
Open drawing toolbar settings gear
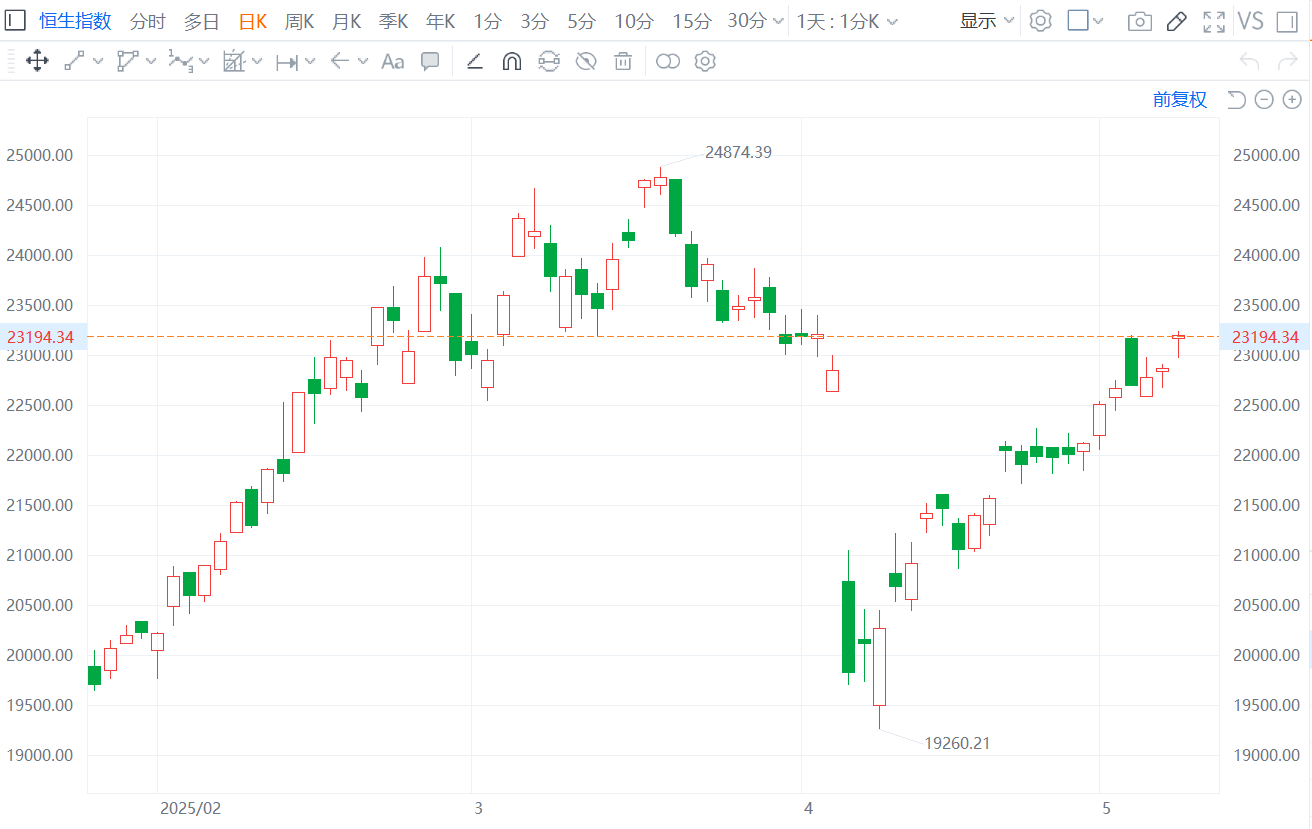pyautogui.click(x=705, y=62)
